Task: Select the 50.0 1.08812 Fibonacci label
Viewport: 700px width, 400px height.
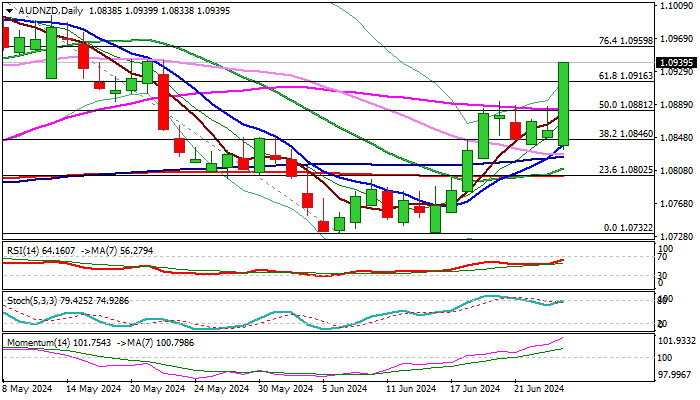Action: tap(625, 105)
